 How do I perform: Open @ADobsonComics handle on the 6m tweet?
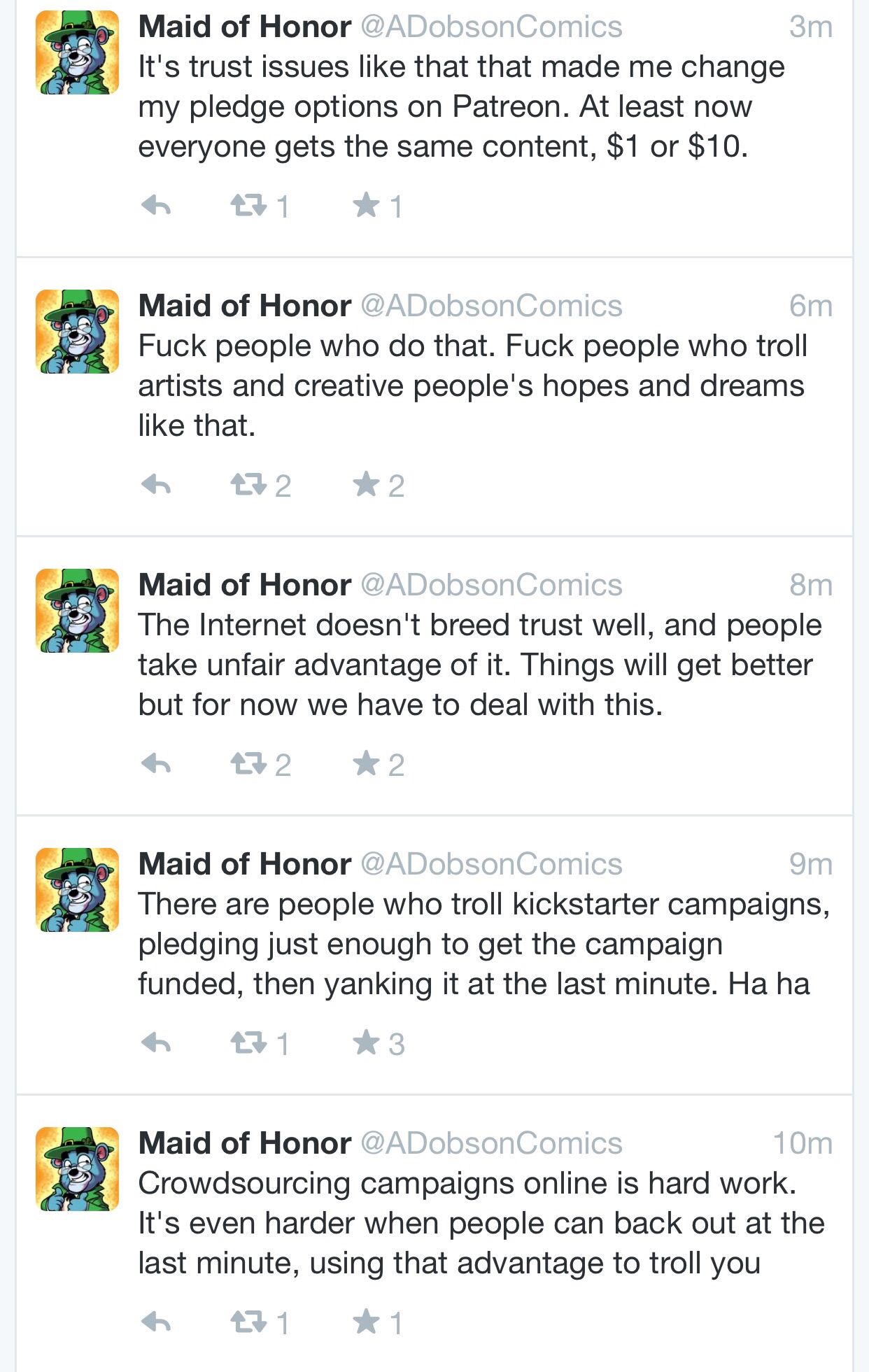point(491,306)
